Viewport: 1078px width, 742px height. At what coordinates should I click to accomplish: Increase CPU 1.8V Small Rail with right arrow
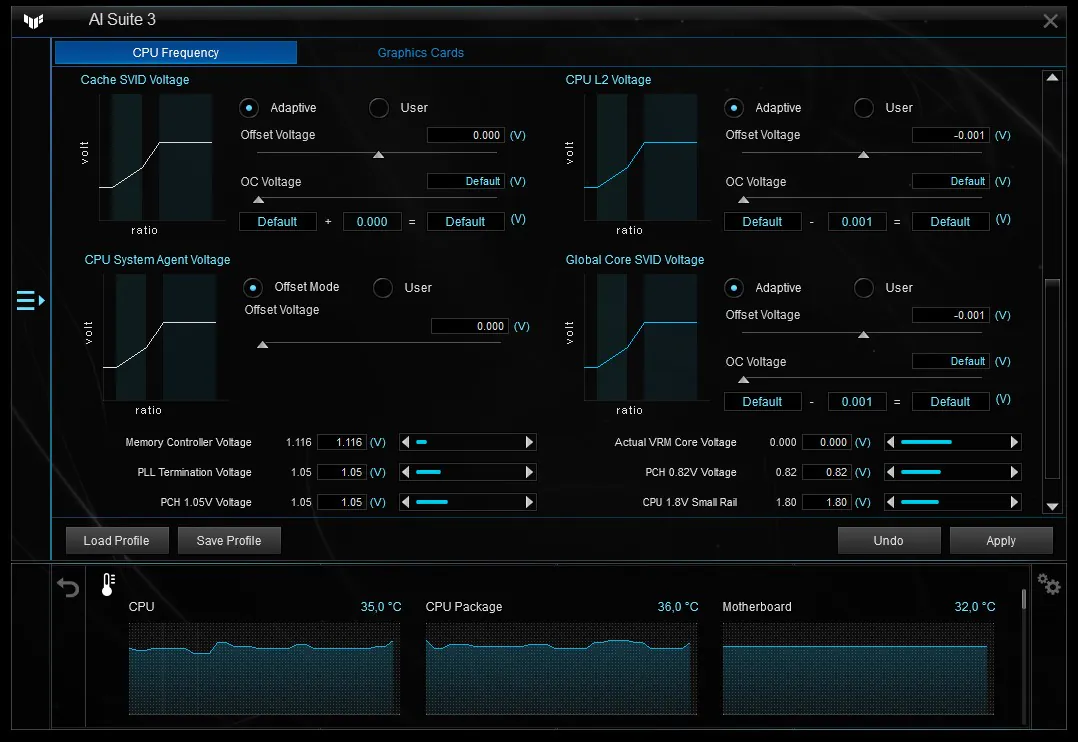[x=1014, y=502]
